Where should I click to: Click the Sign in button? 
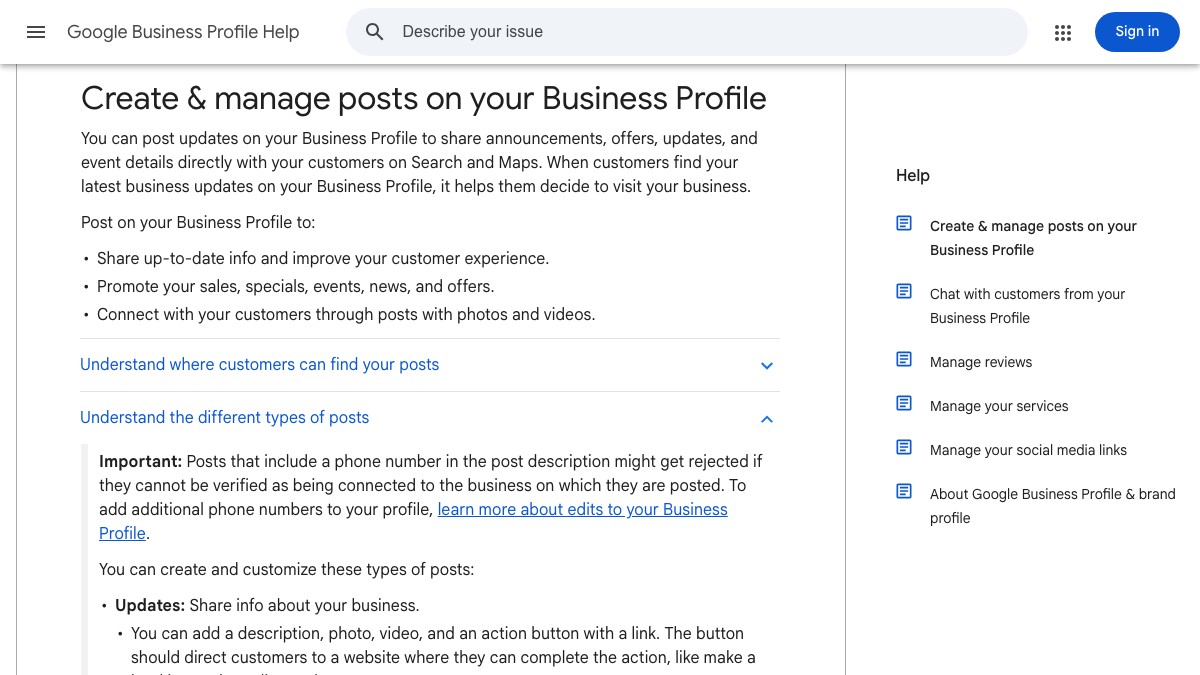[x=1137, y=32]
